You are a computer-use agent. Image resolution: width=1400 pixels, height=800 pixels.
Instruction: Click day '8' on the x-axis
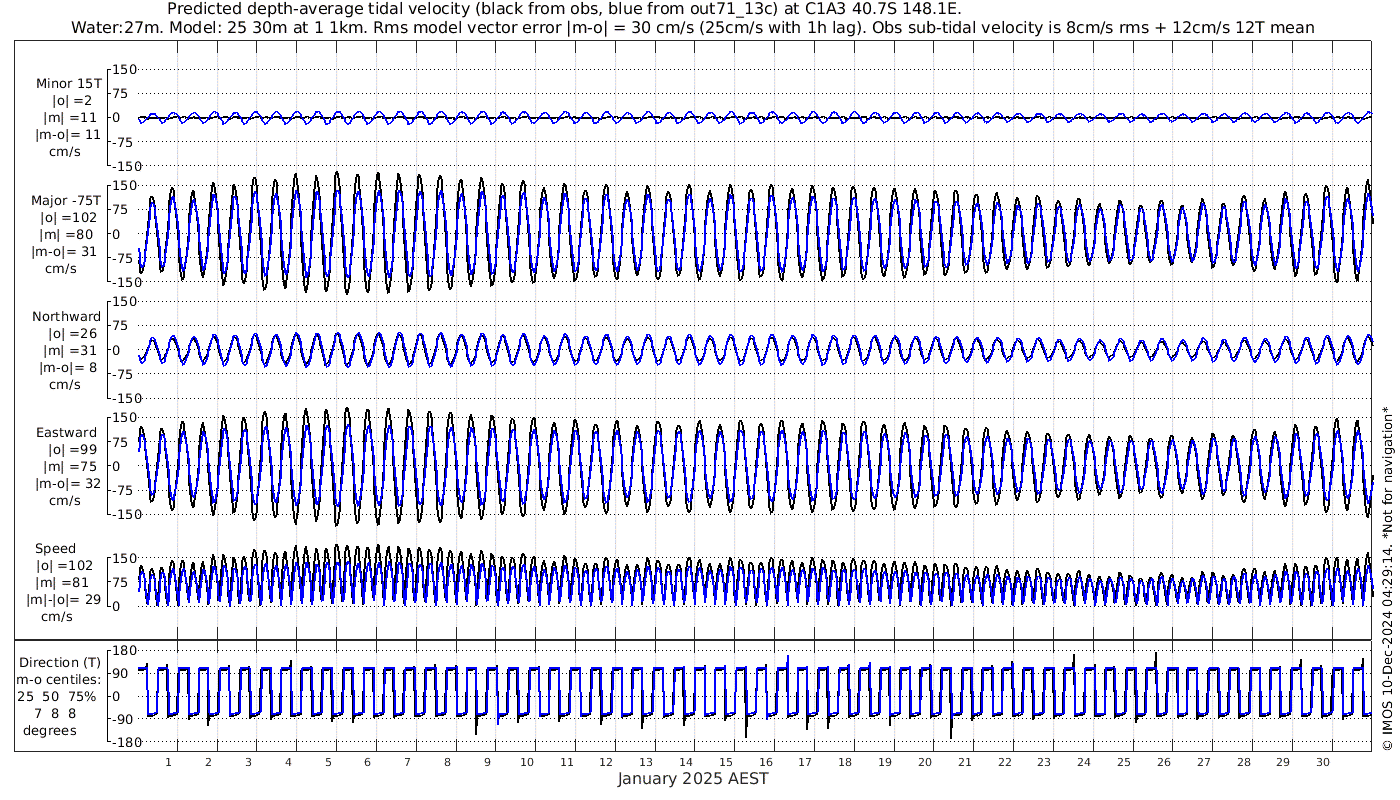[447, 762]
